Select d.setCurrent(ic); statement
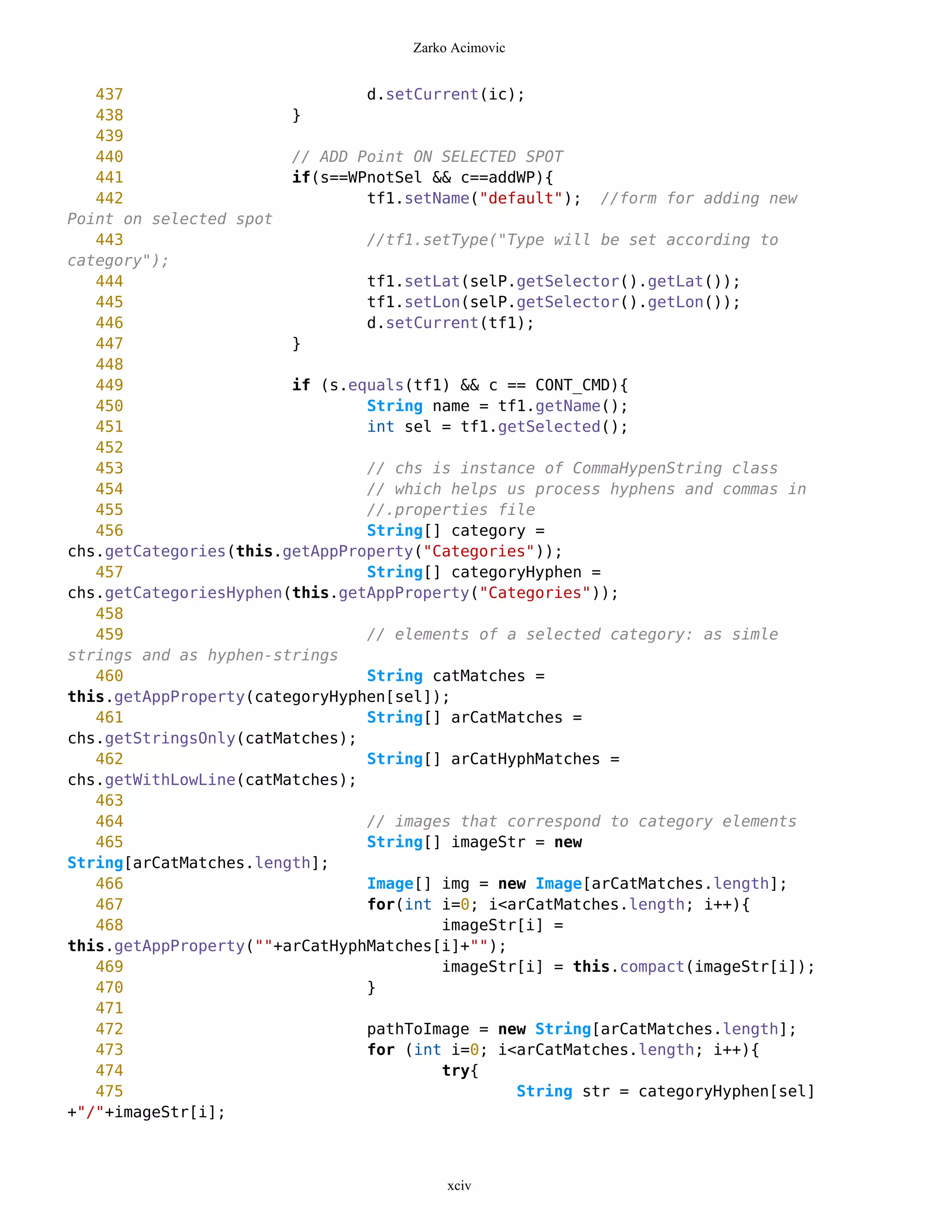952x1232 pixels. (x=445, y=94)
